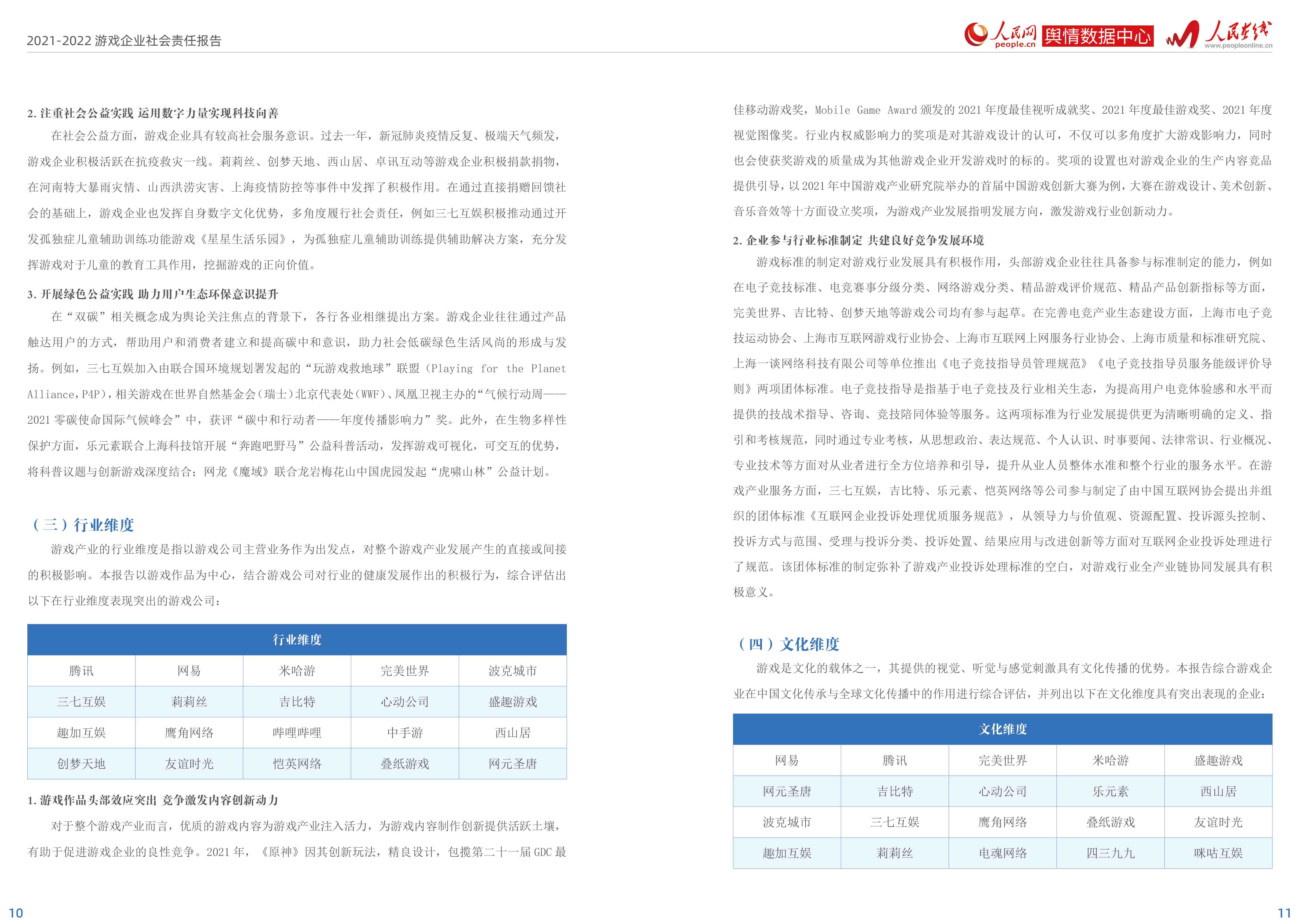Click 吉比特 cell in 行业维度 table
The height and width of the screenshot is (924, 1304).
(297, 702)
